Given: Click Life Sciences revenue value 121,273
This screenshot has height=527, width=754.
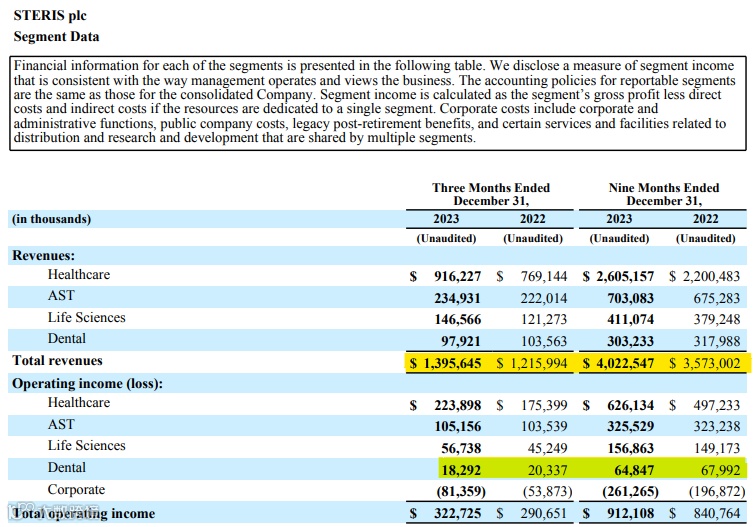Looking at the screenshot, I should click(544, 319).
